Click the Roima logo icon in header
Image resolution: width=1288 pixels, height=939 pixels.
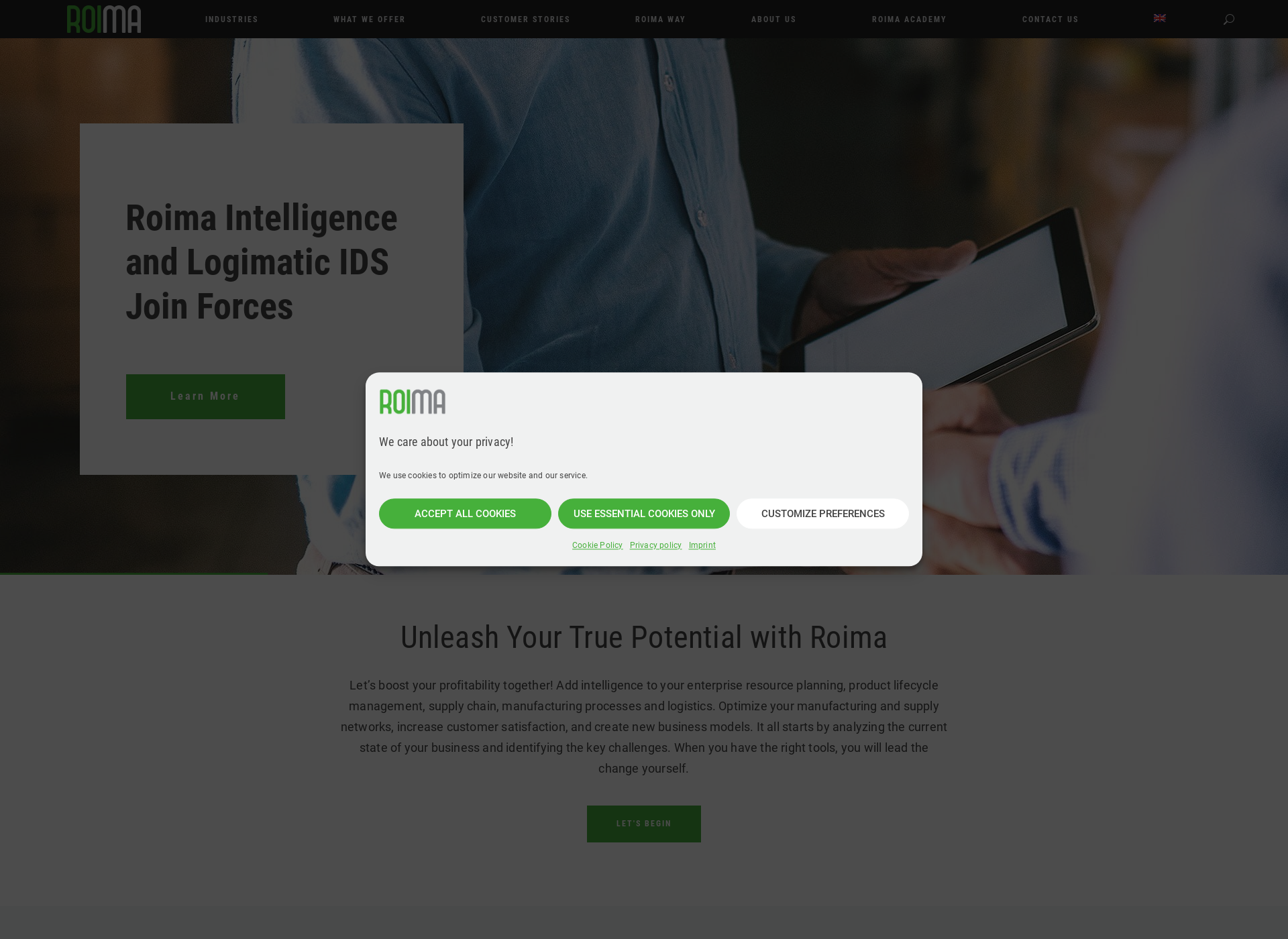click(x=104, y=18)
